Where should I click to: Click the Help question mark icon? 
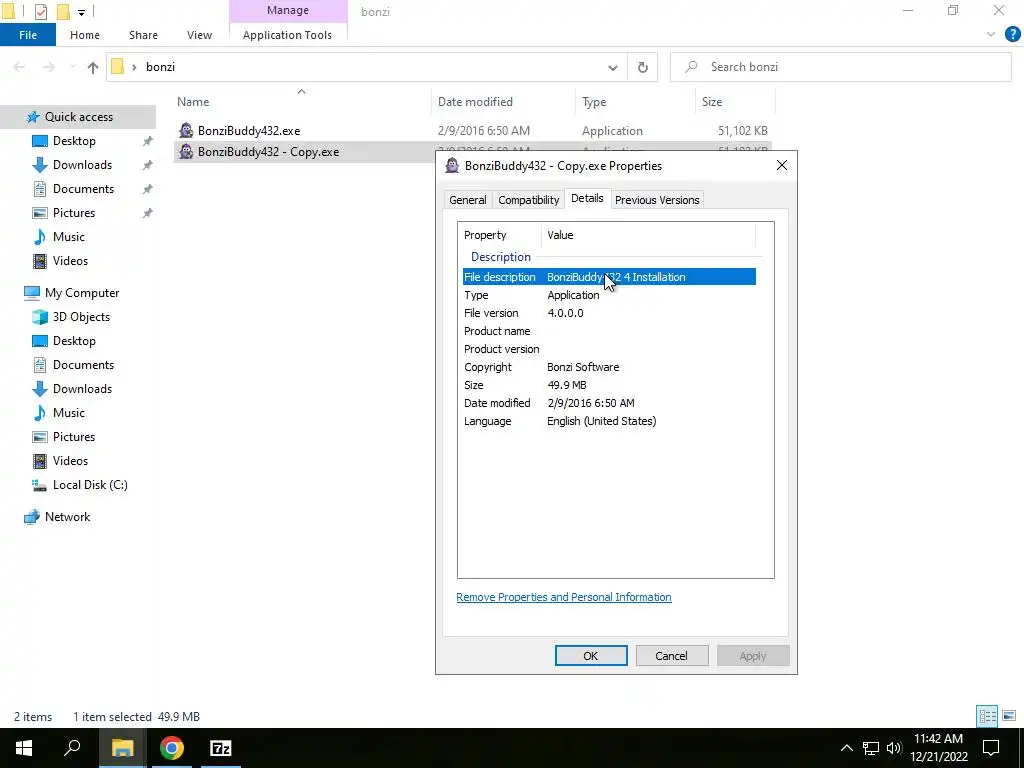pos(1012,35)
